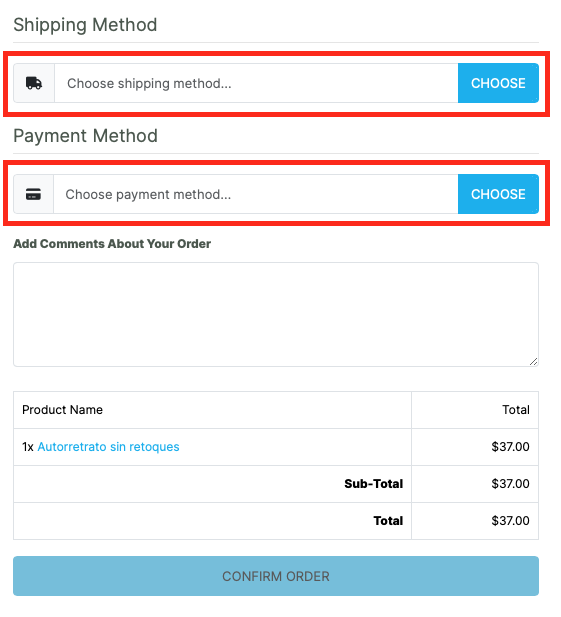Click the Sub-Total label

(x=373, y=484)
